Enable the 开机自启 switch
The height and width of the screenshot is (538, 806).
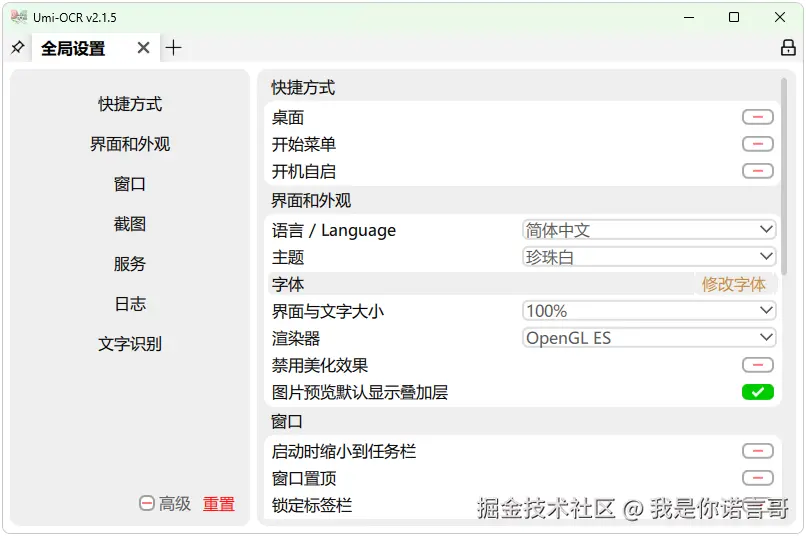(757, 171)
